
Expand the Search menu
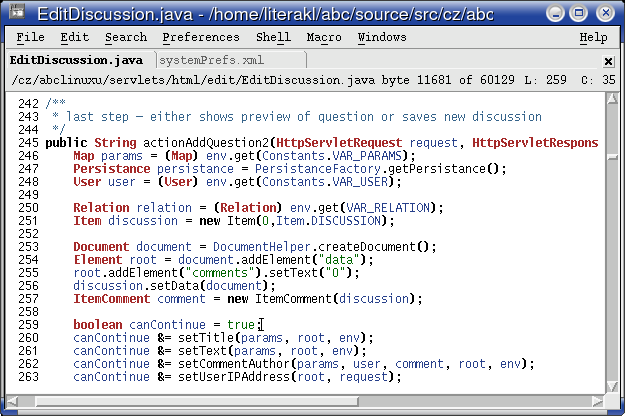click(125, 37)
